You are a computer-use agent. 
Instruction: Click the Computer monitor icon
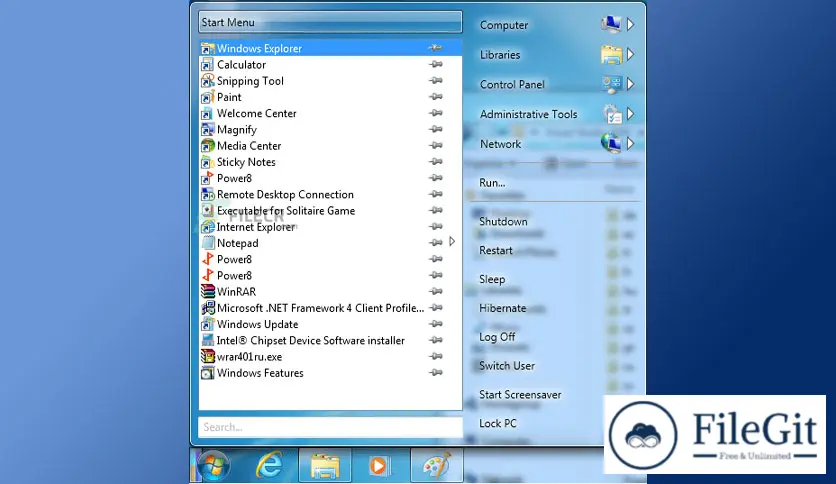click(x=611, y=25)
